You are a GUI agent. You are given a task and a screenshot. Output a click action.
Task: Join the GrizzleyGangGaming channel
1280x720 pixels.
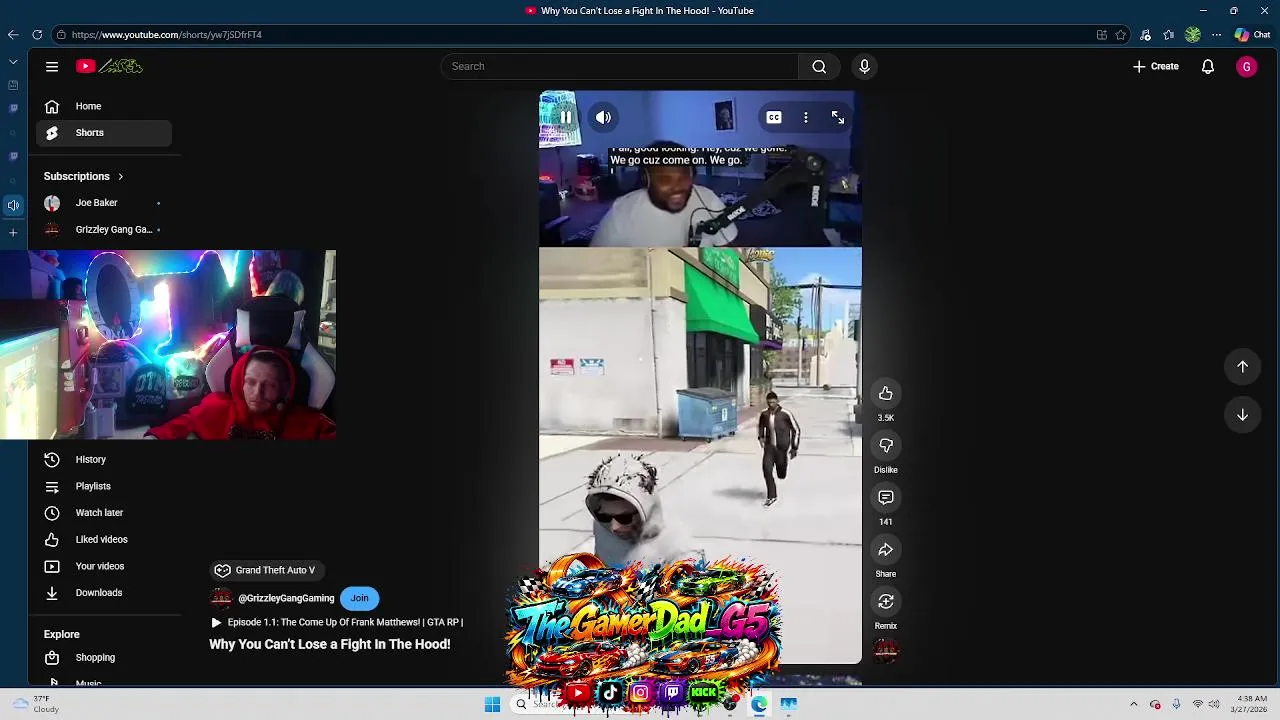359,598
